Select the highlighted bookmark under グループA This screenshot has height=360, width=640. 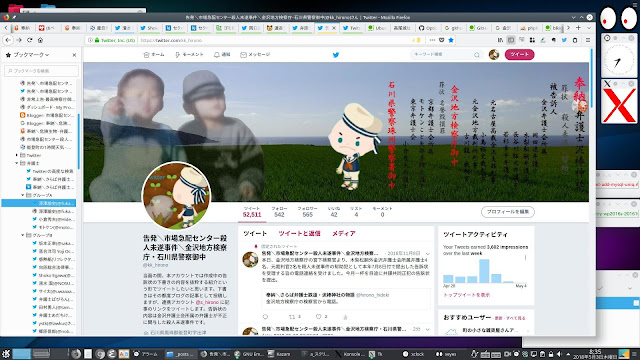point(39,203)
